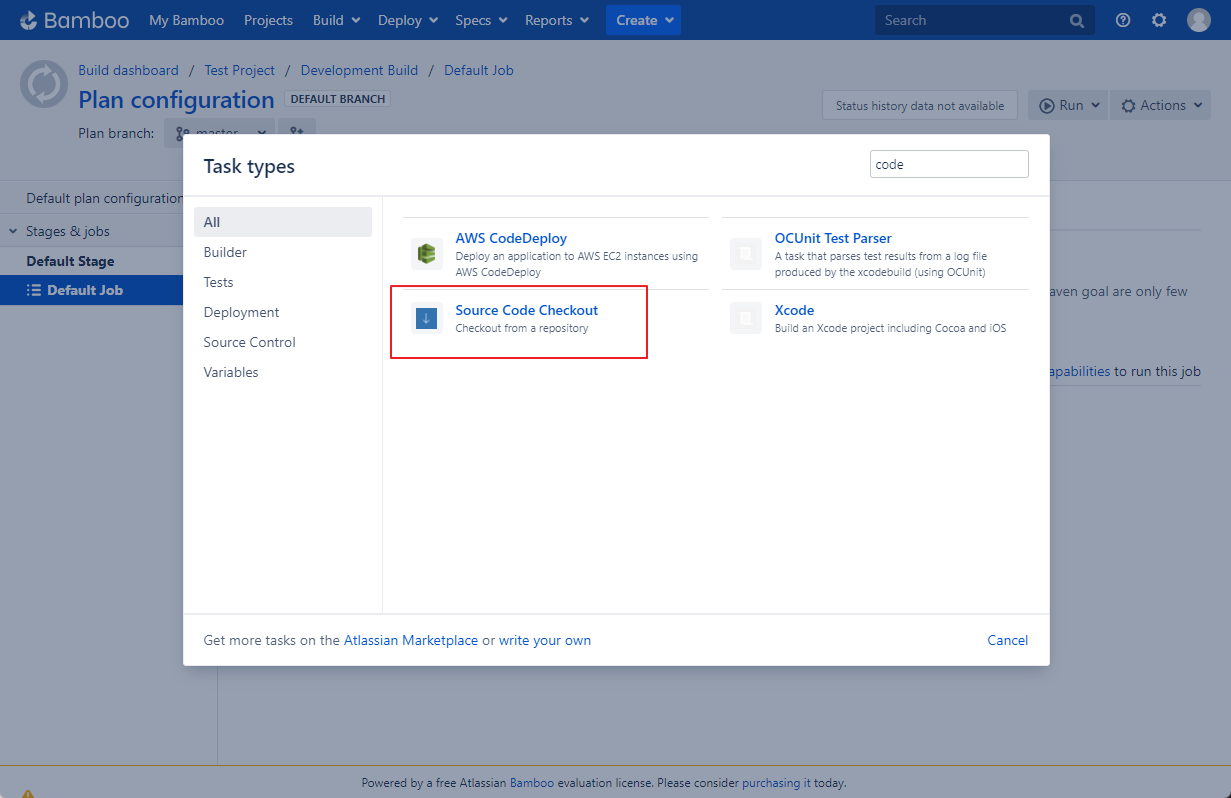This screenshot has width=1231, height=798.
Task: Select the Variables task category
Action: (x=283, y=372)
